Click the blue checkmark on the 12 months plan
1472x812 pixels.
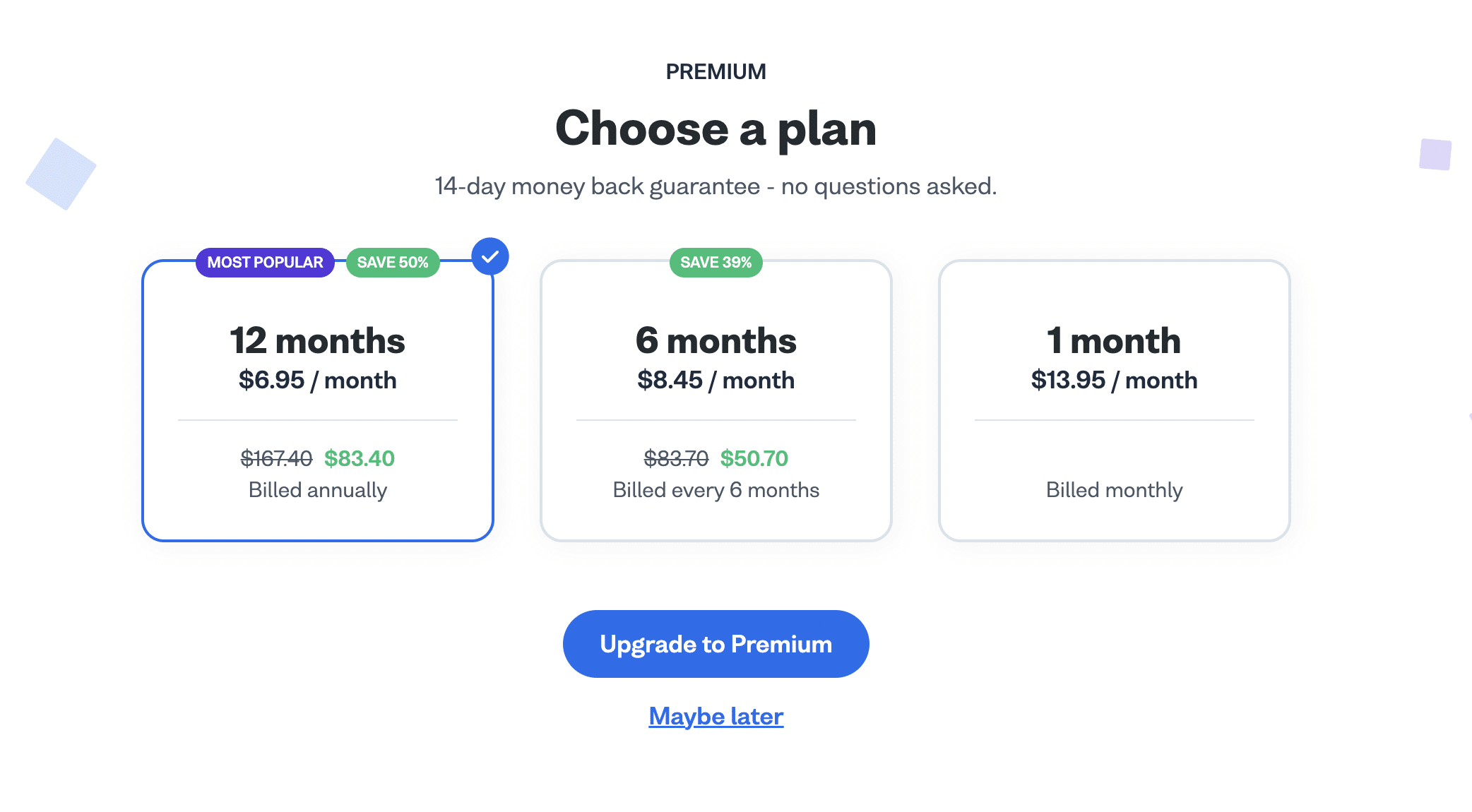[490, 256]
